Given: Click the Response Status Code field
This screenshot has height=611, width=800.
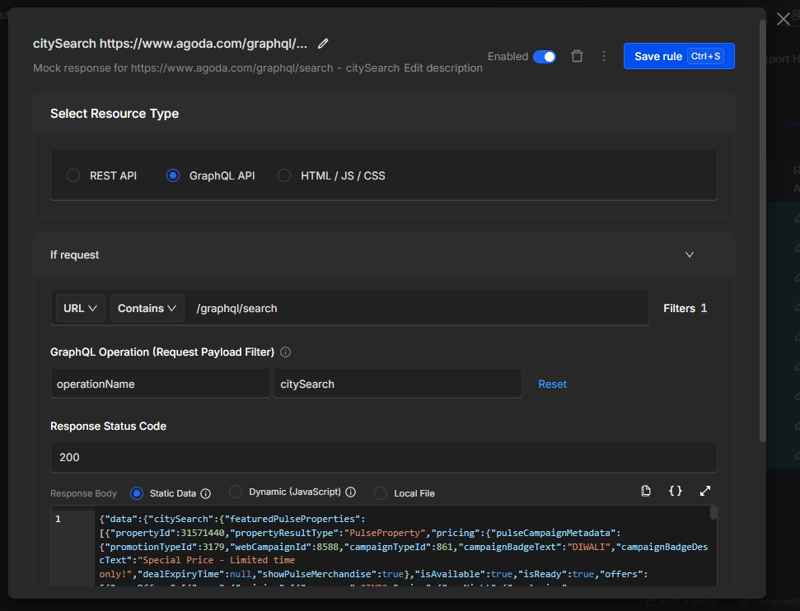Looking at the screenshot, I should pyautogui.click(x=383, y=457).
